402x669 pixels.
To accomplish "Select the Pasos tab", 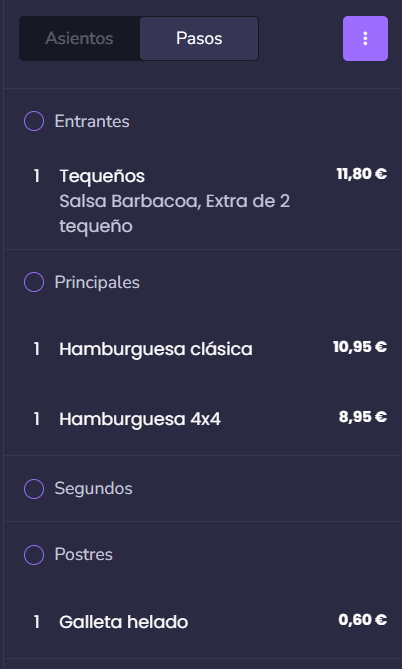I will click(199, 38).
